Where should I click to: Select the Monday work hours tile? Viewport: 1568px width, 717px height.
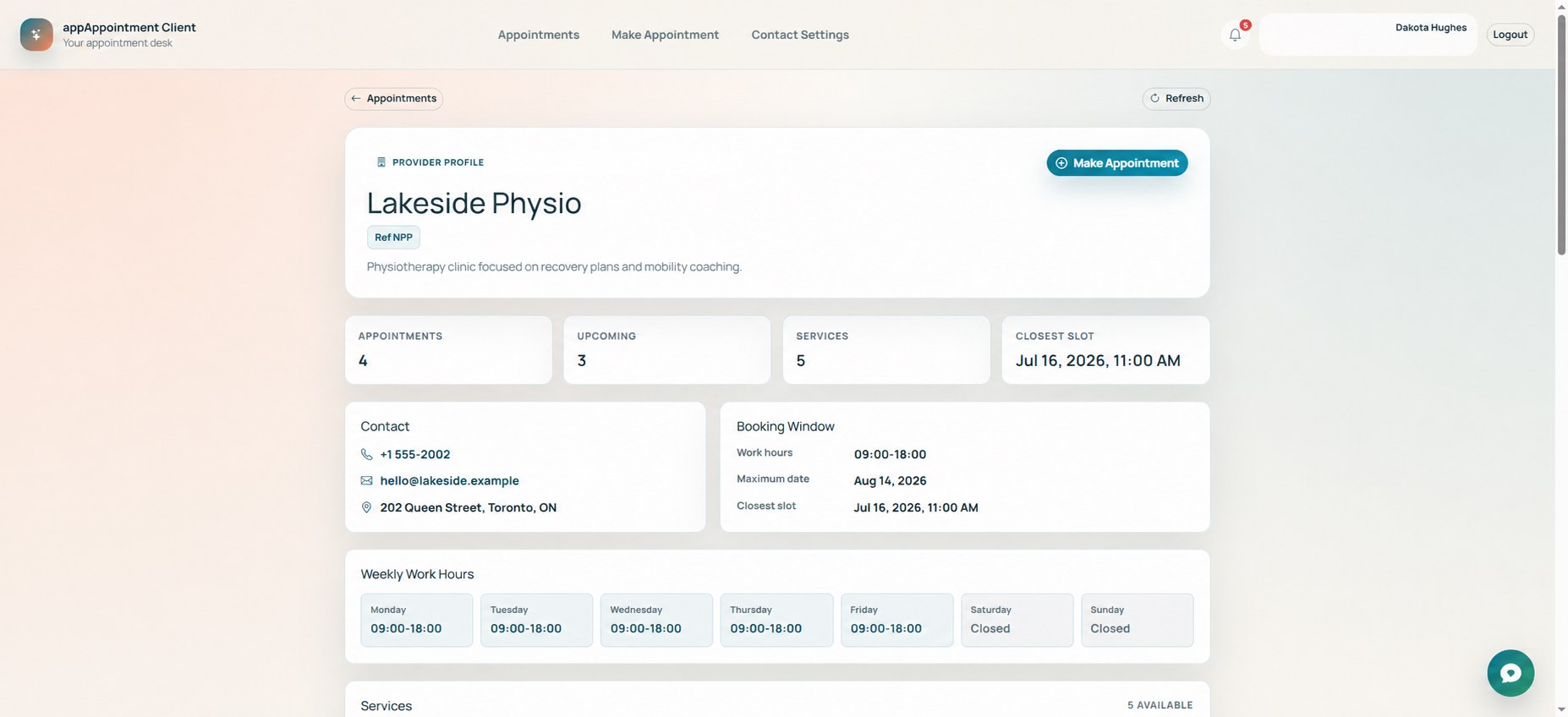point(417,620)
